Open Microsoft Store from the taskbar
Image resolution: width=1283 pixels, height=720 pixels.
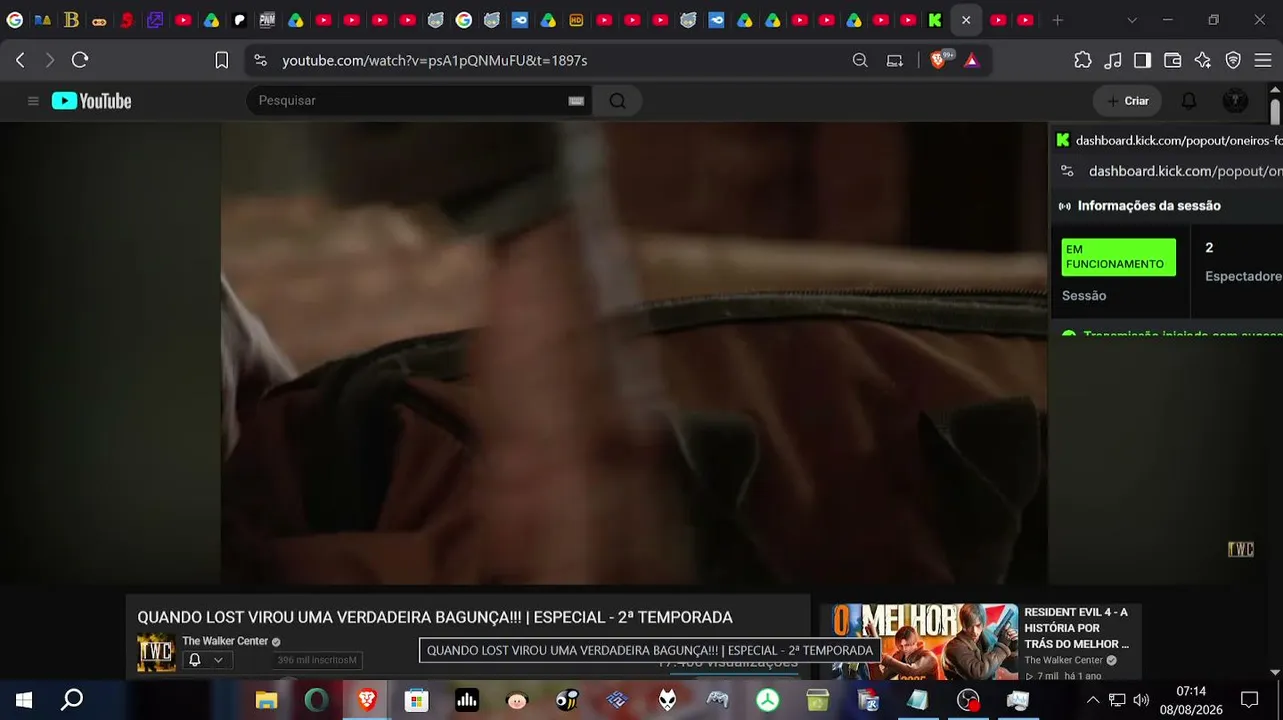(x=417, y=700)
